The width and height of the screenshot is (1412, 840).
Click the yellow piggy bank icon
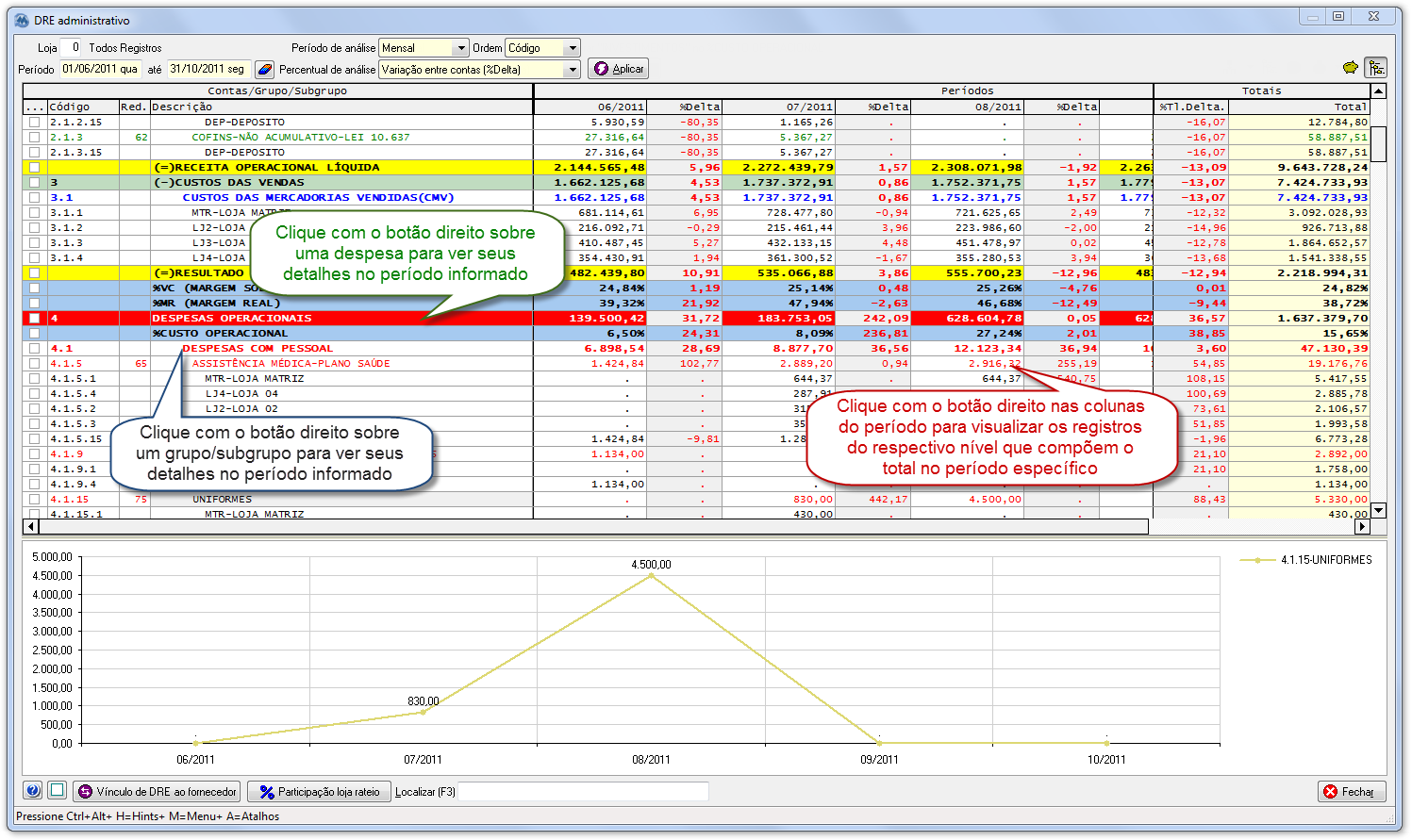coord(1351,68)
